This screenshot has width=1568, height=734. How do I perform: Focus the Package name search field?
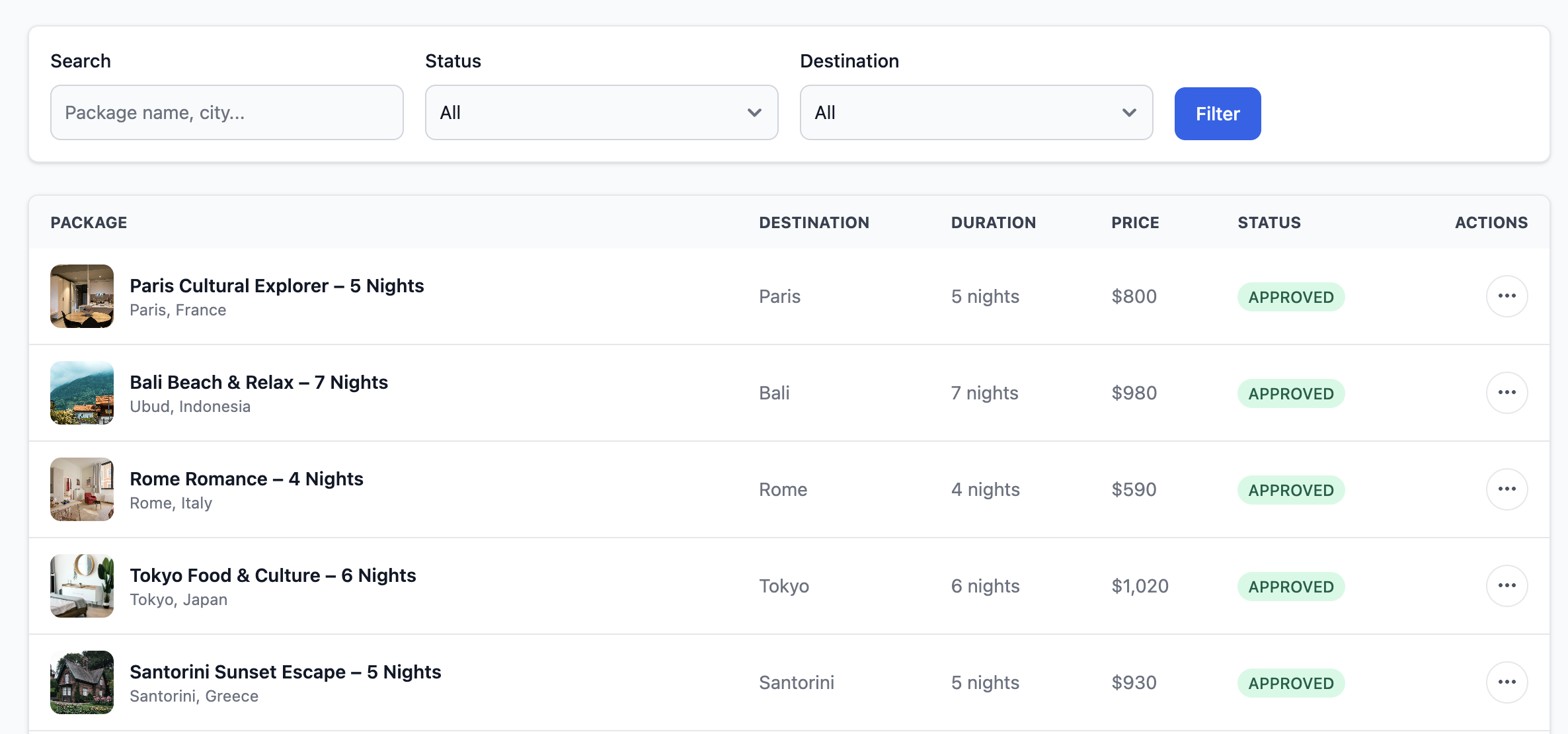click(x=227, y=112)
